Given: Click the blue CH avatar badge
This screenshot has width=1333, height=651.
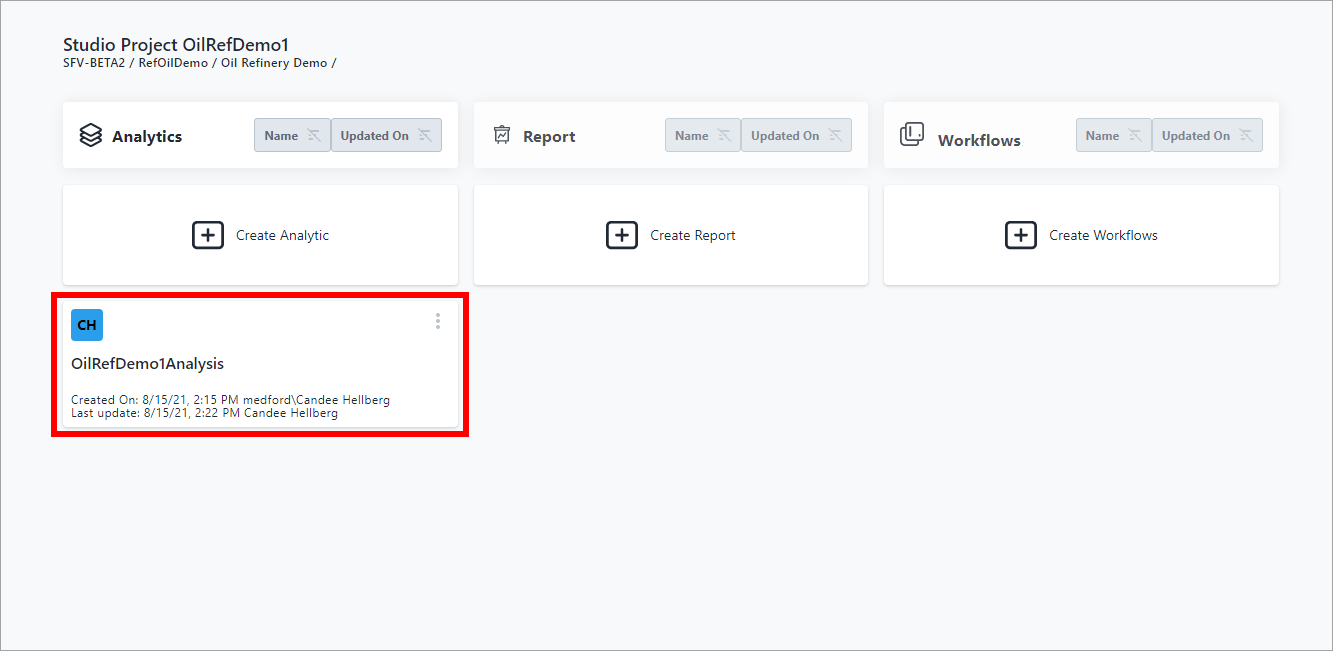Looking at the screenshot, I should pyautogui.click(x=87, y=325).
